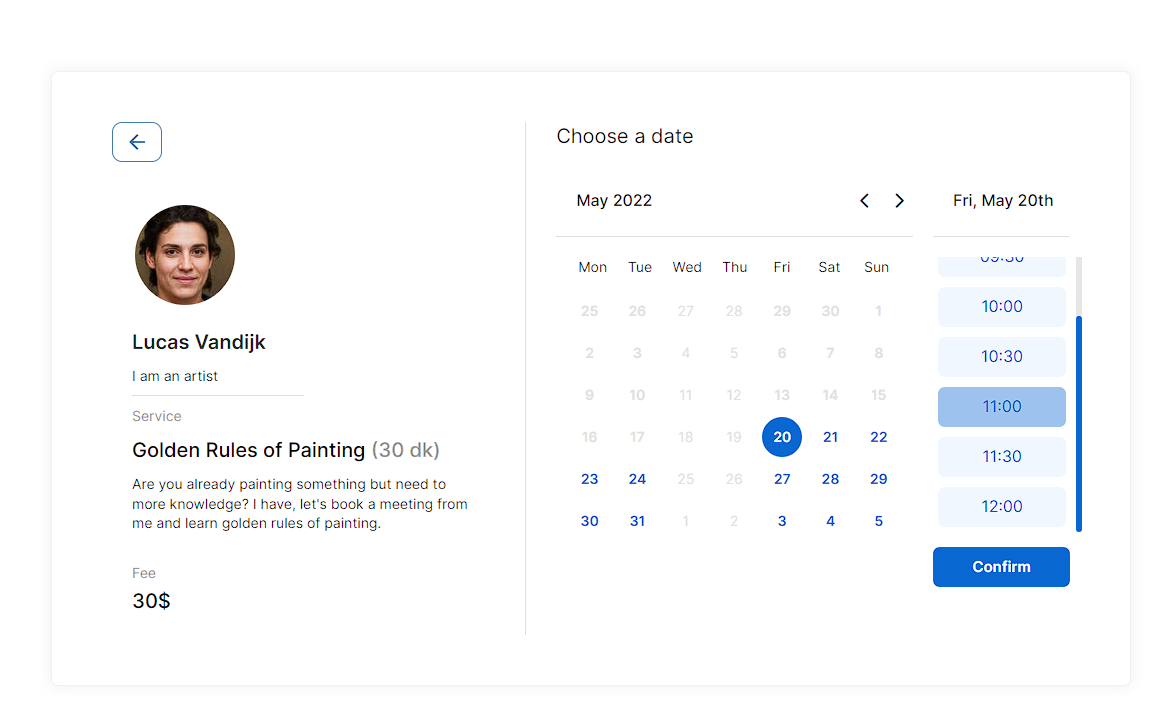Select Friday May 27
The image size is (1173, 727).
coord(782,479)
